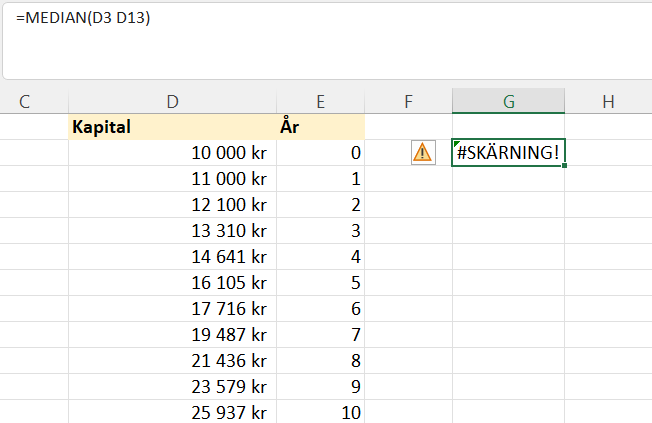Select column G header
The image size is (652, 423).
point(508,101)
